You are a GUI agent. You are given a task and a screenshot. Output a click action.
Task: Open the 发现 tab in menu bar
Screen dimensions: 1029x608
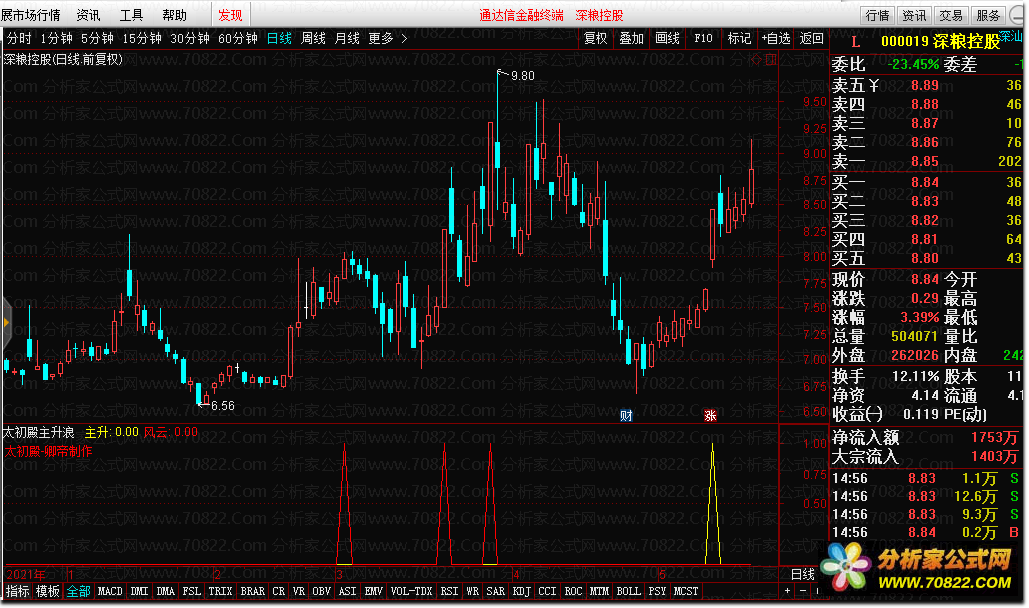pyautogui.click(x=230, y=15)
